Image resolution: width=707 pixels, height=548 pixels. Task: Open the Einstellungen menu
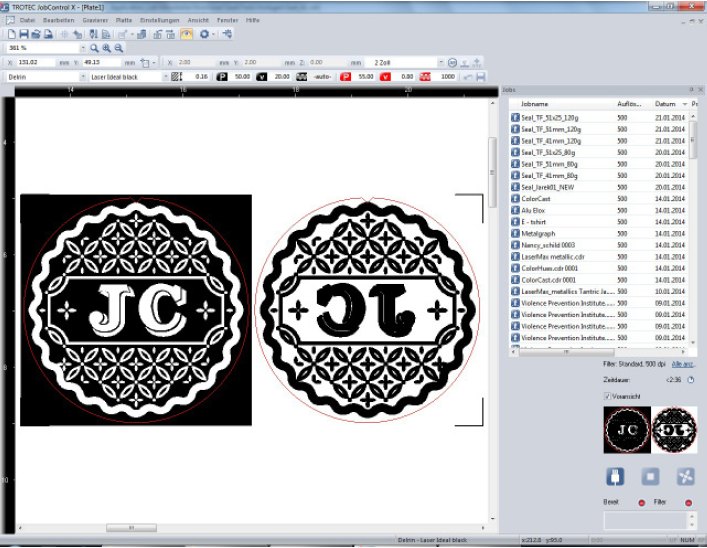(x=159, y=20)
